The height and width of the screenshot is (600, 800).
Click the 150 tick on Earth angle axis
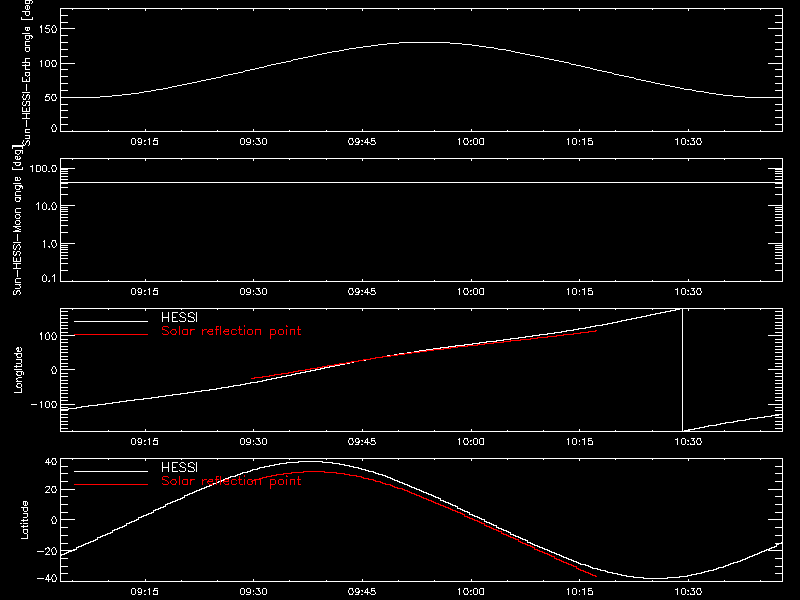click(48, 29)
